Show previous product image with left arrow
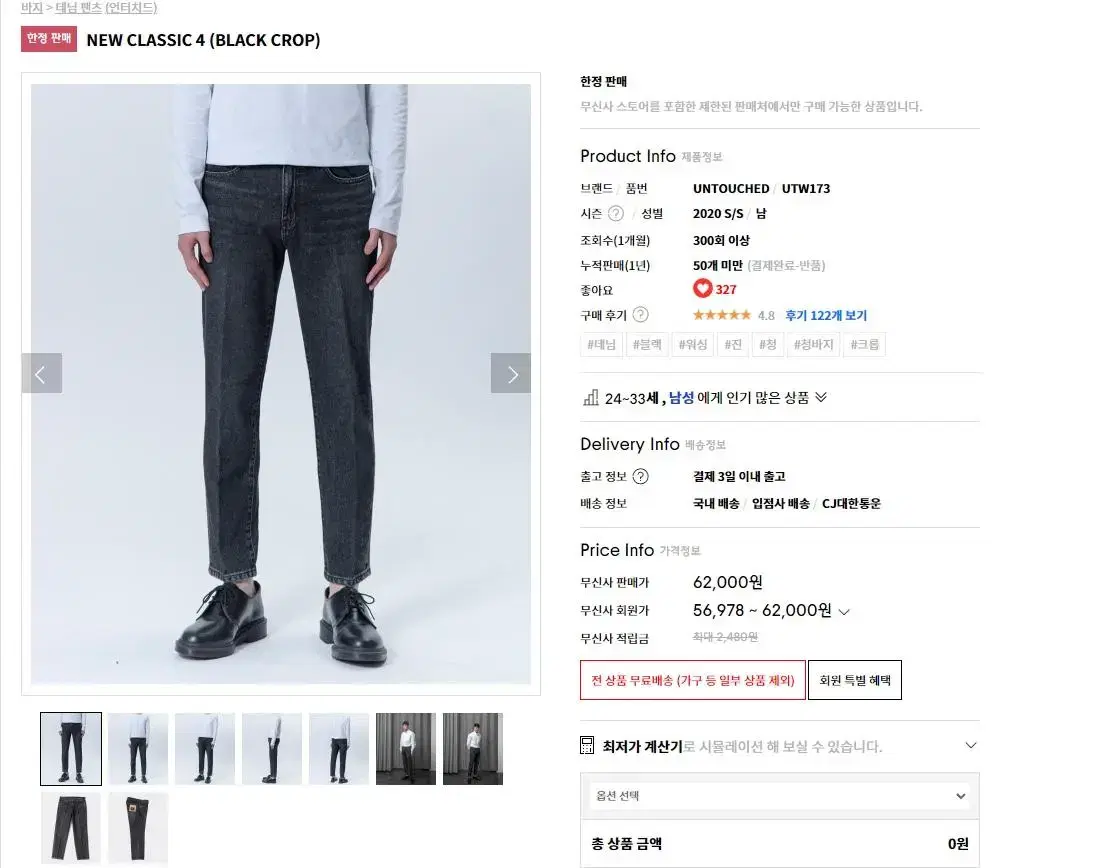The width and height of the screenshot is (1107, 868). 42,374
